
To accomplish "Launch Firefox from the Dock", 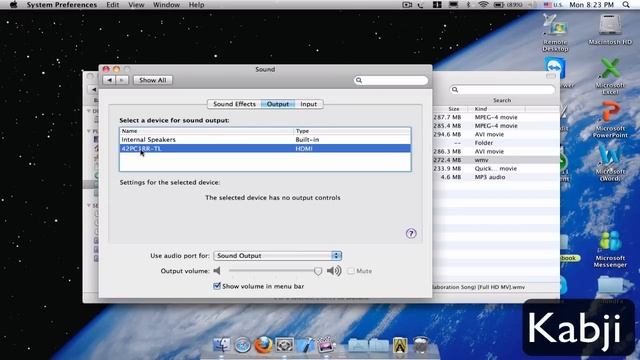I will pos(263,345).
